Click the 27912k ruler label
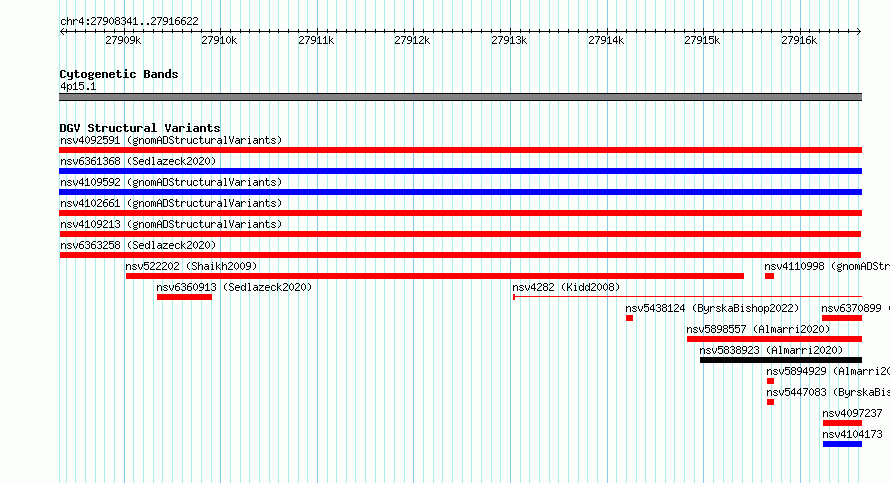Viewport: 890px width, 483px height. coord(412,40)
